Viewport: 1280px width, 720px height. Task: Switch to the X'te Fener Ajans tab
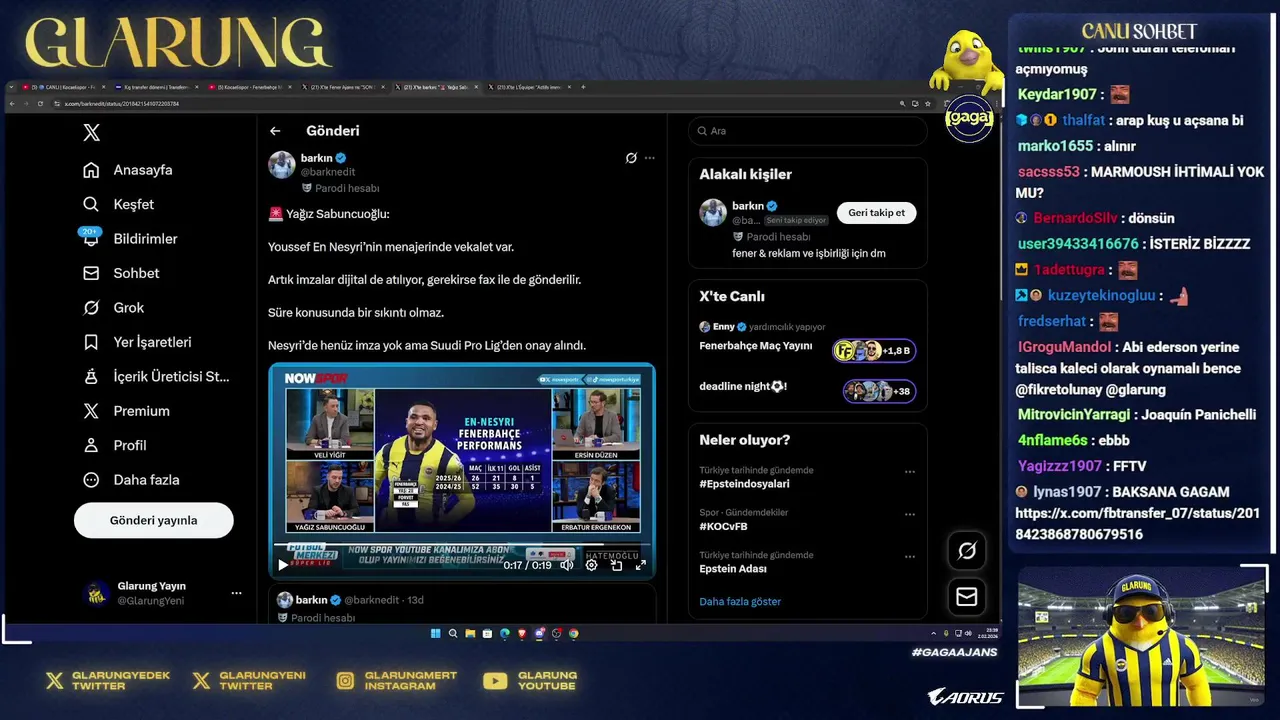tap(345, 87)
